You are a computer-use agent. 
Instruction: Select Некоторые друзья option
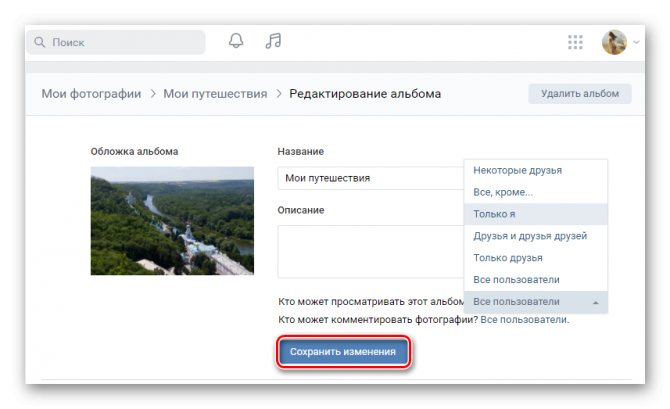point(535,170)
